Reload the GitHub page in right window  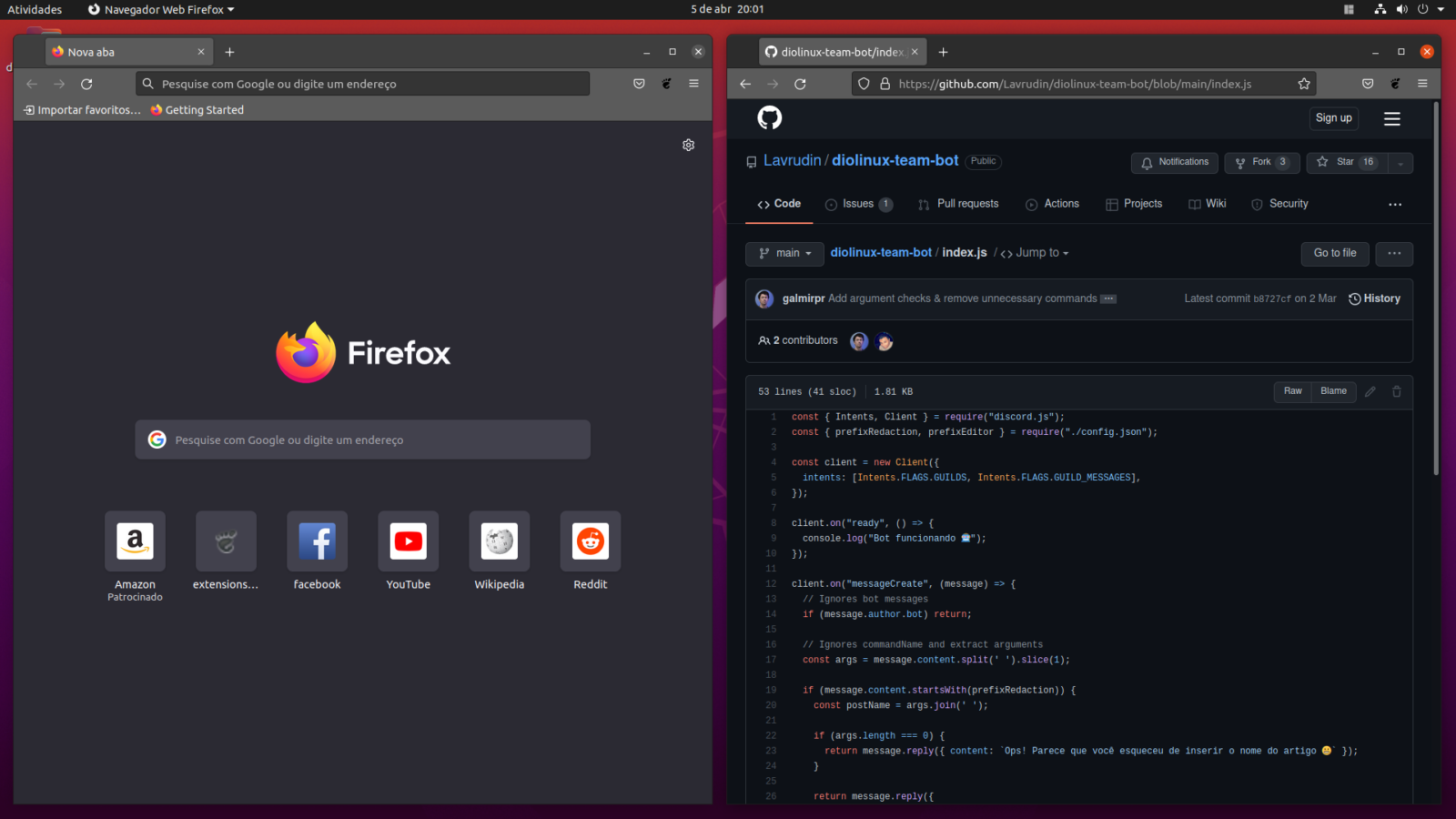point(800,84)
